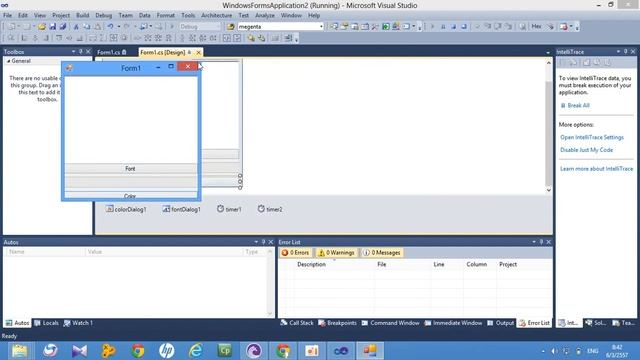Click the find text box containing megenta
The width and height of the screenshot is (640, 360).
point(278,27)
